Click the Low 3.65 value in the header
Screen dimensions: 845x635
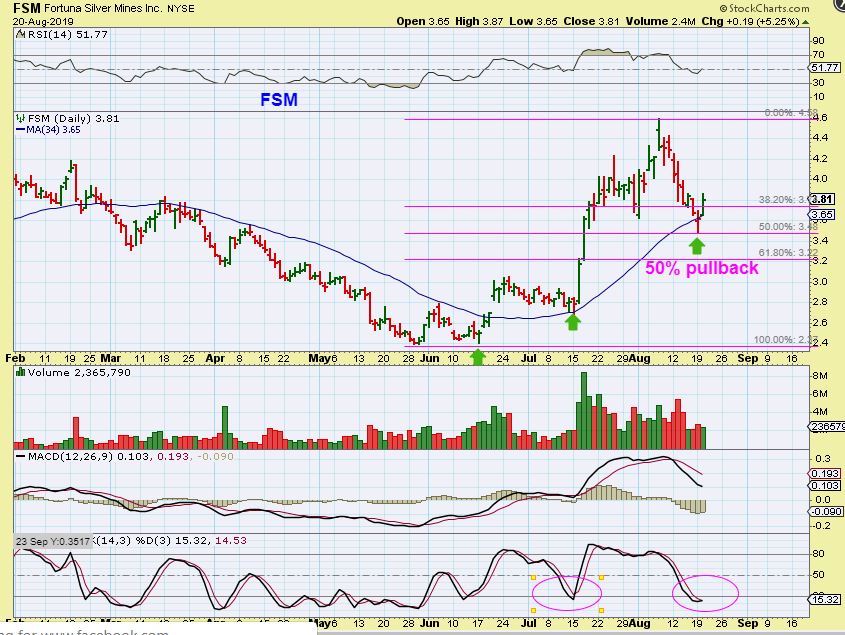tap(534, 22)
